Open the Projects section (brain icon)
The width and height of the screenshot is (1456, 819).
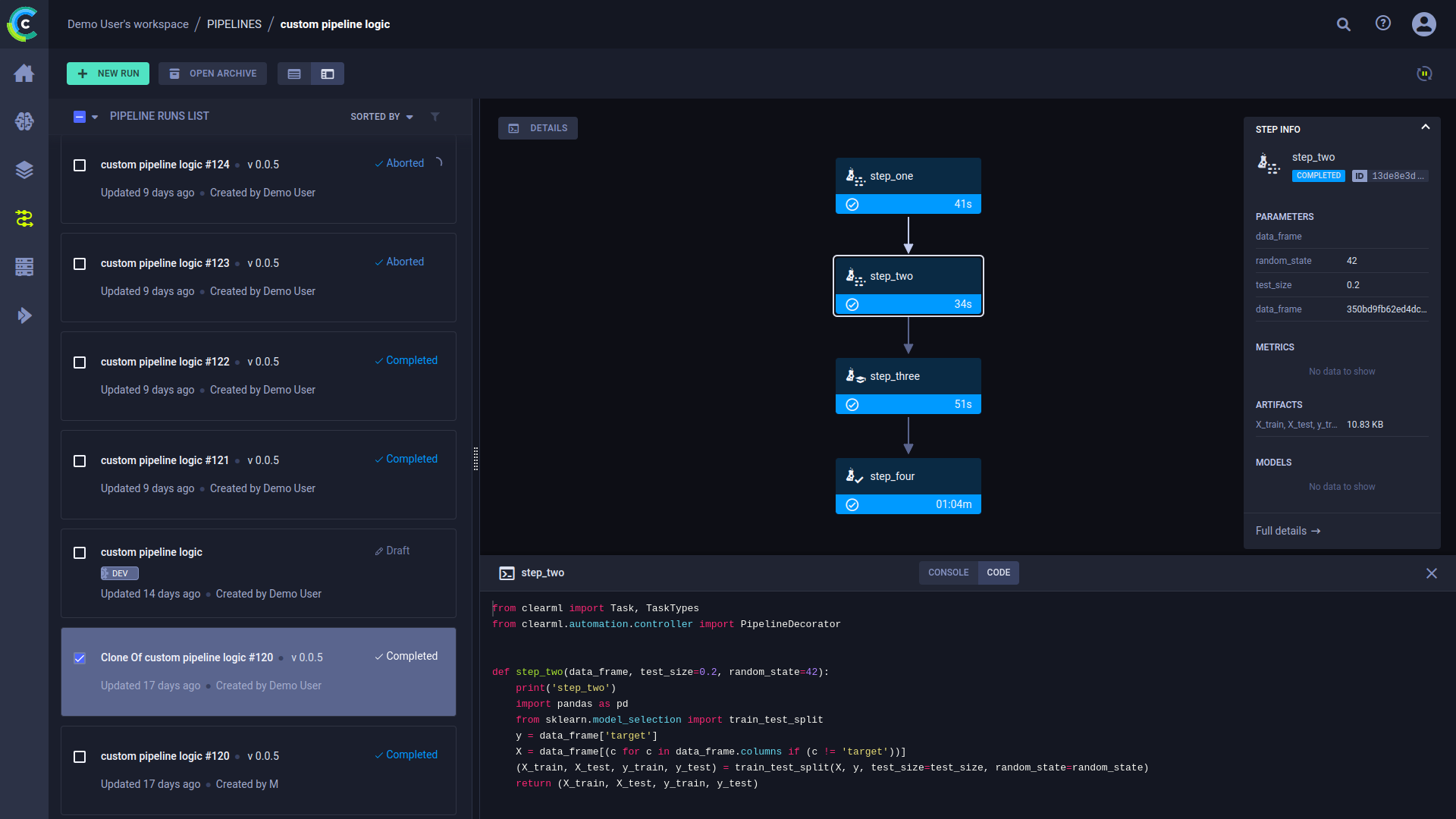(x=24, y=121)
